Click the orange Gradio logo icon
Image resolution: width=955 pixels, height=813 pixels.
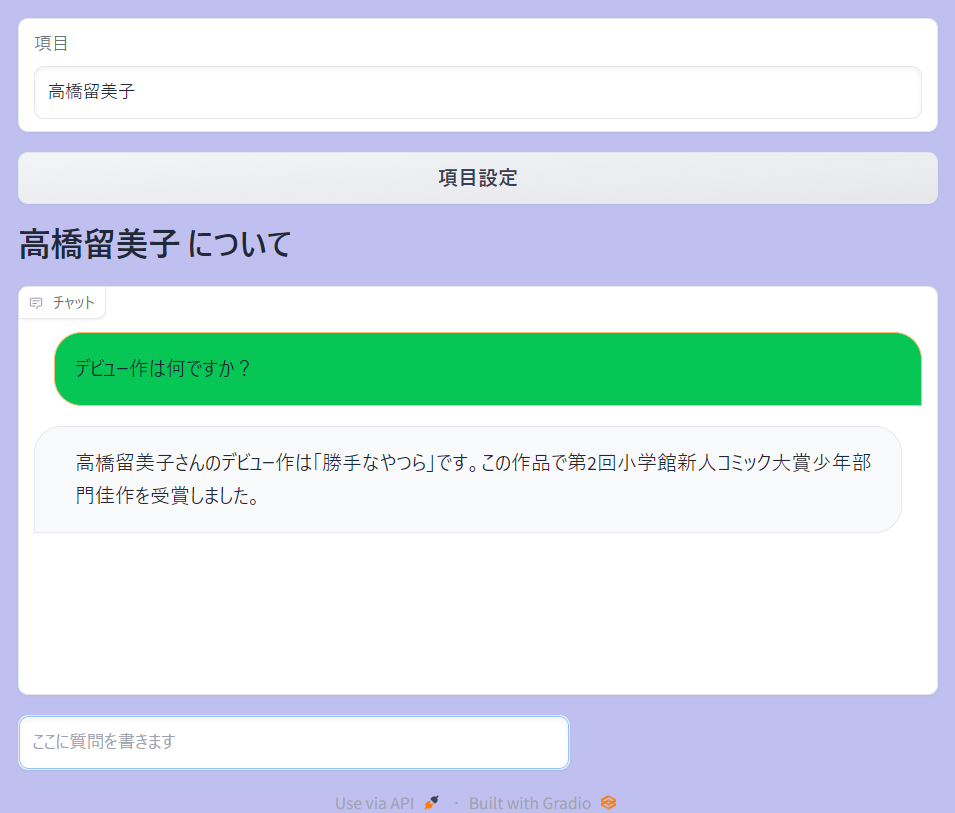pyautogui.click(x=608, y=803)
